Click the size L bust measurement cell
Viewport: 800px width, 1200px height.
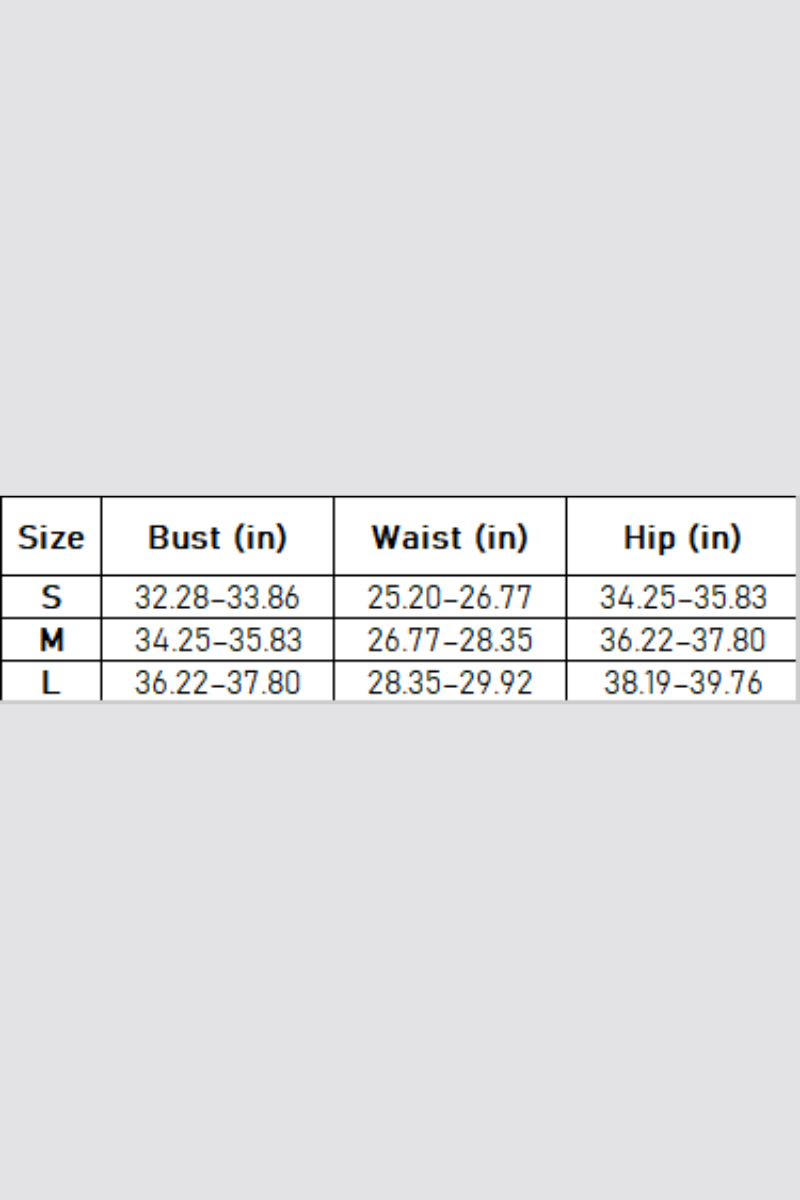217,683
